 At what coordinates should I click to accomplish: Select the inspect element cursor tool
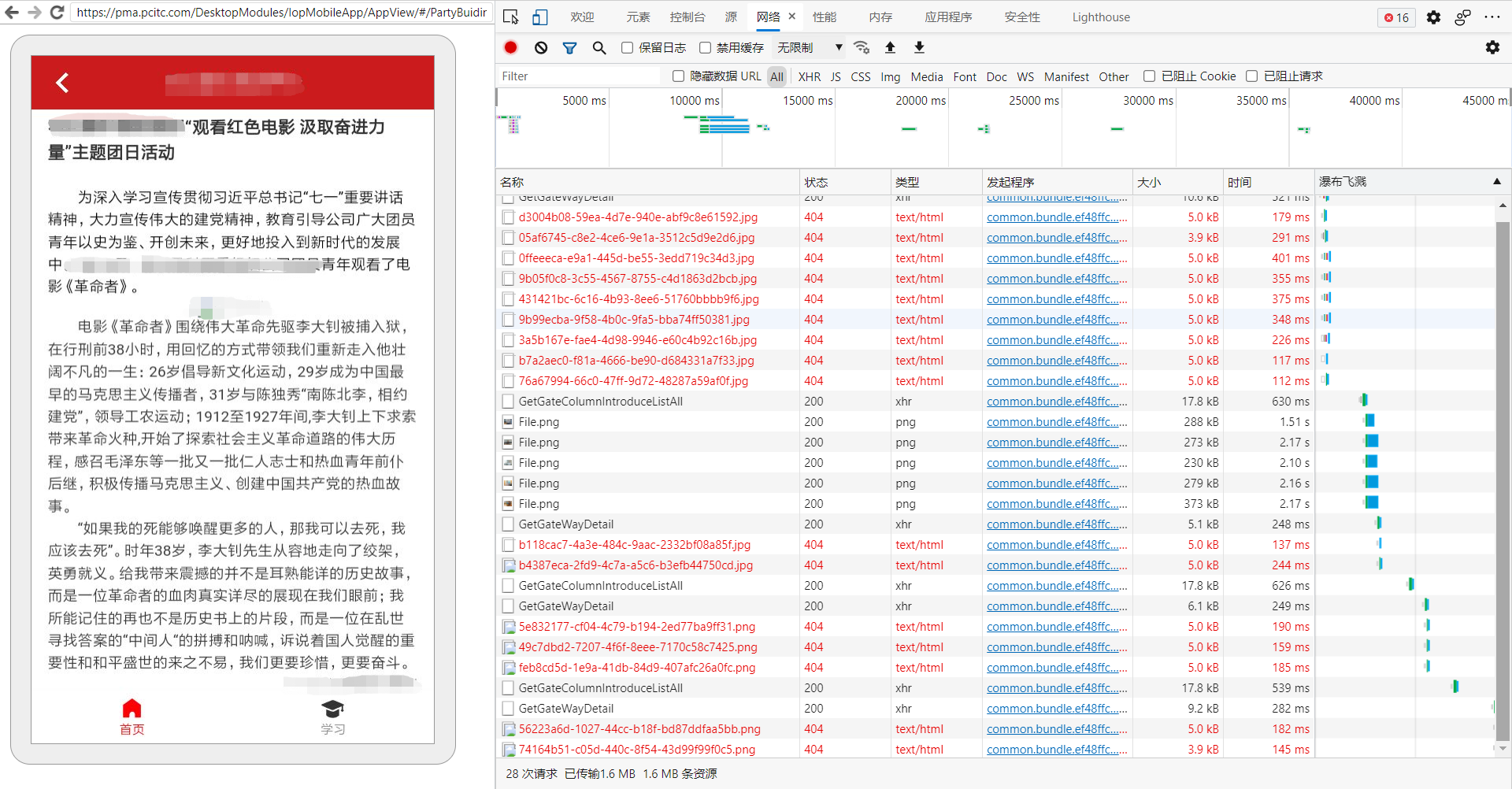pos(511,17)
